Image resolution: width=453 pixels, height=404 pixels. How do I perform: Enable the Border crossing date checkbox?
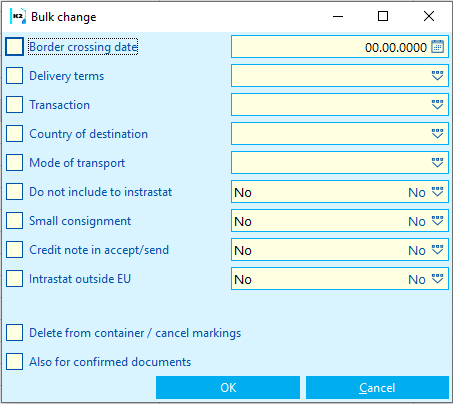tap(14, 46)
